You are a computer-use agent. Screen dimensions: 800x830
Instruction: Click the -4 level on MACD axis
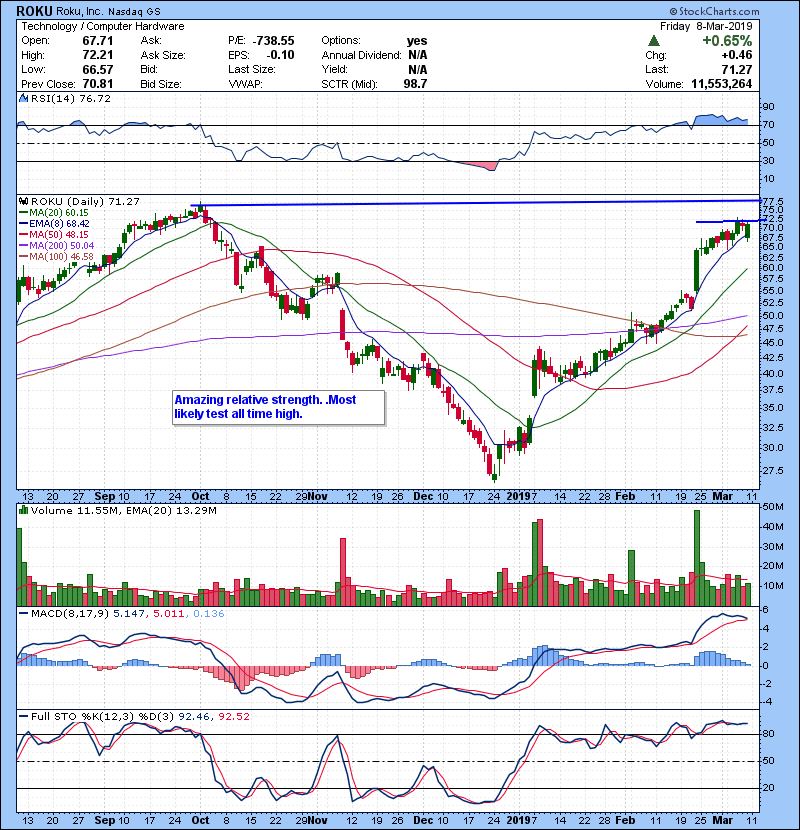[x=767, y=702]
